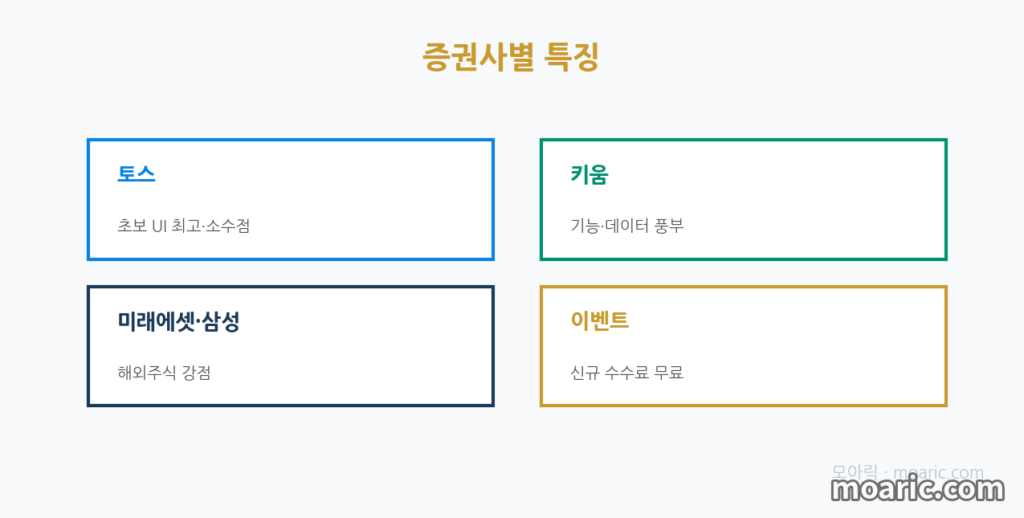Select the gold-bordered 이벤트 card

tap(743, 346)
